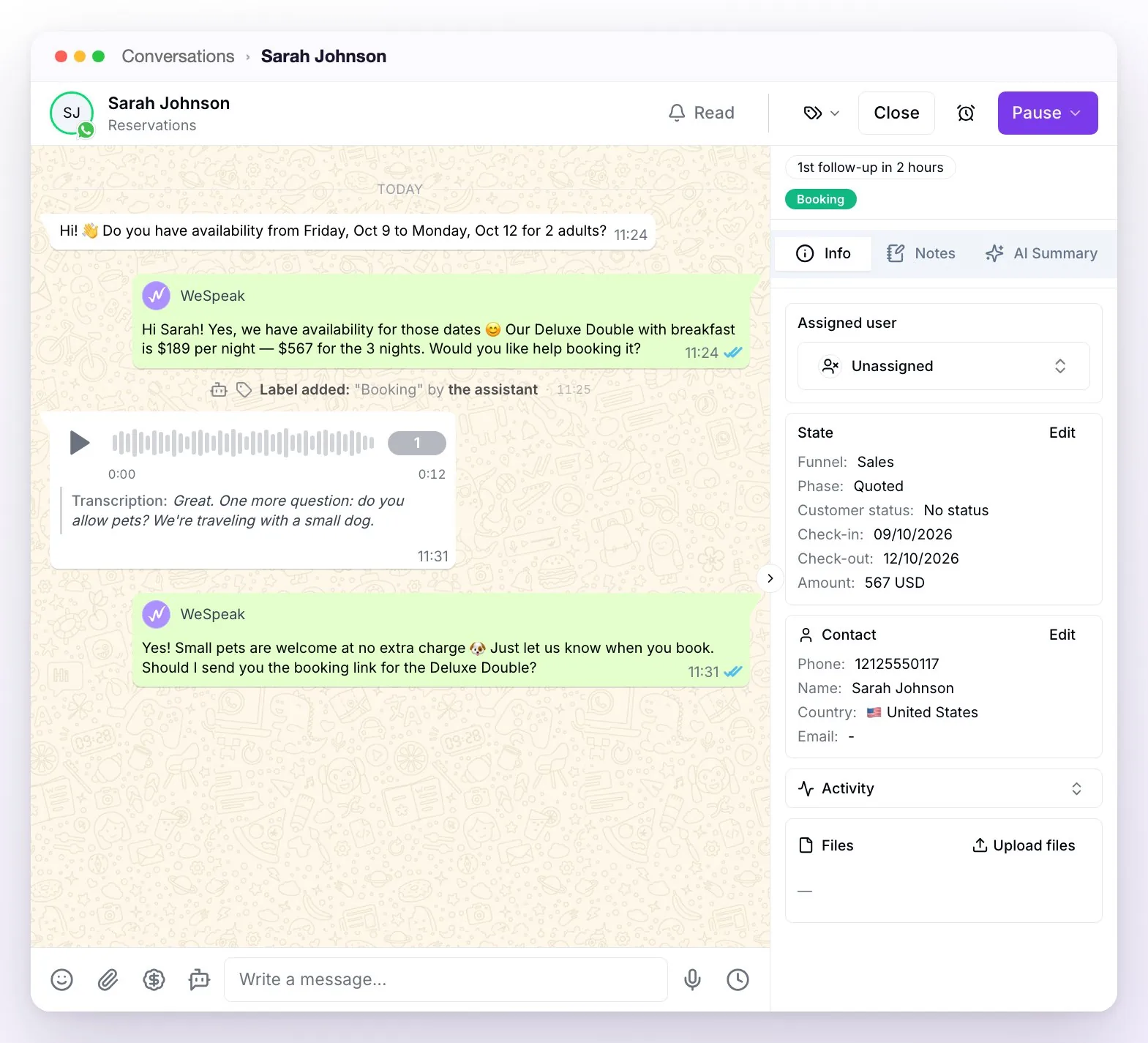Click the check-out date 12/10/2026
Viewport: 1148px width, 1043px height.
coord(920,558)
